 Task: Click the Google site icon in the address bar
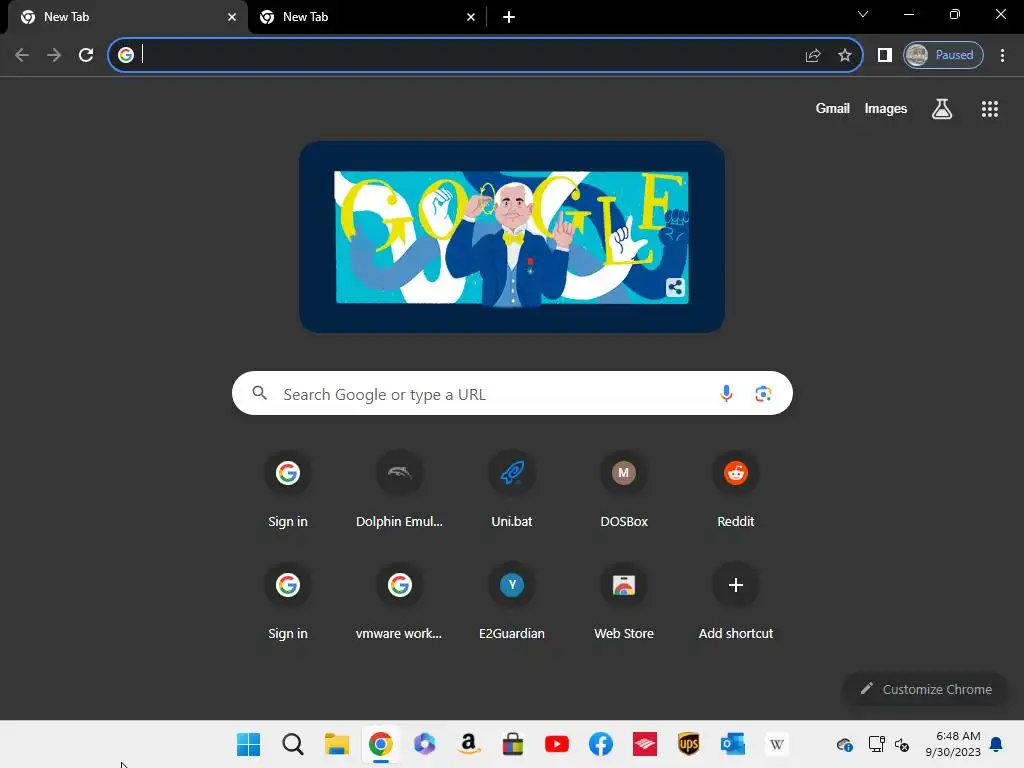125,55
